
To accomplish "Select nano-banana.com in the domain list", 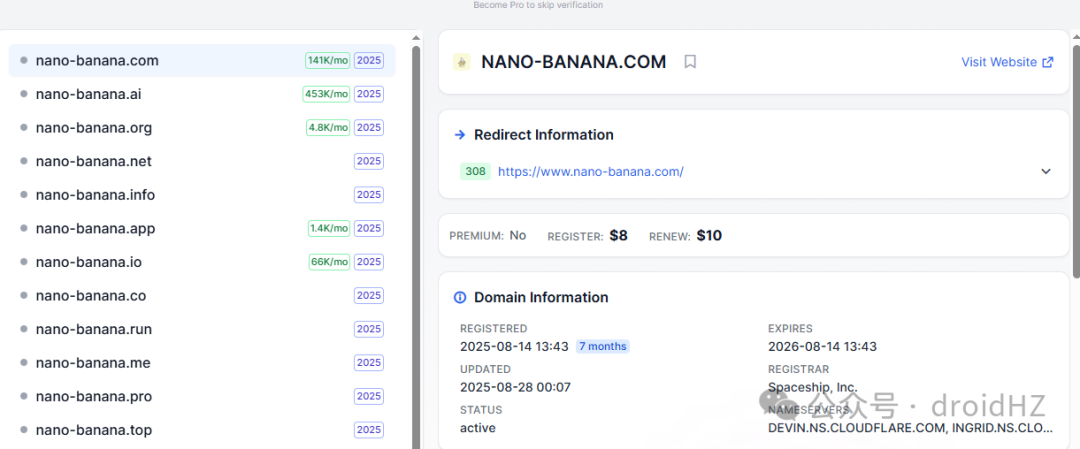I will tap(202, 61).
